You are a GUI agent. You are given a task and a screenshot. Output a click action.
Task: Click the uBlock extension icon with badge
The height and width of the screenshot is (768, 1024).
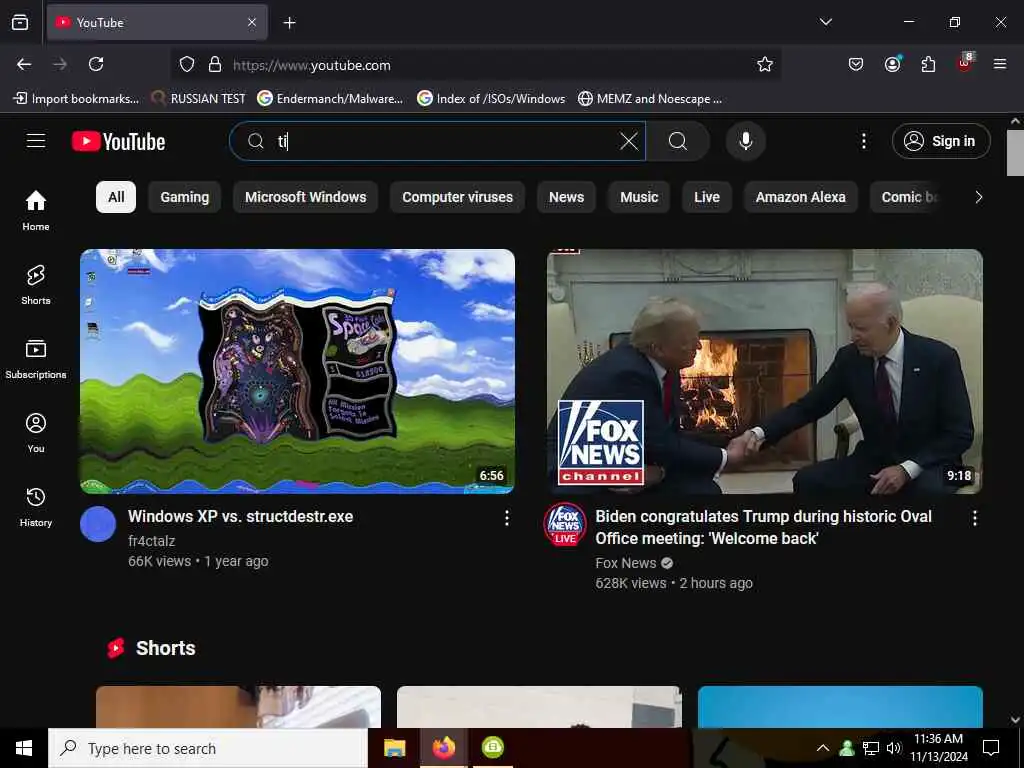pyautogui.click(x=965, y=63)
